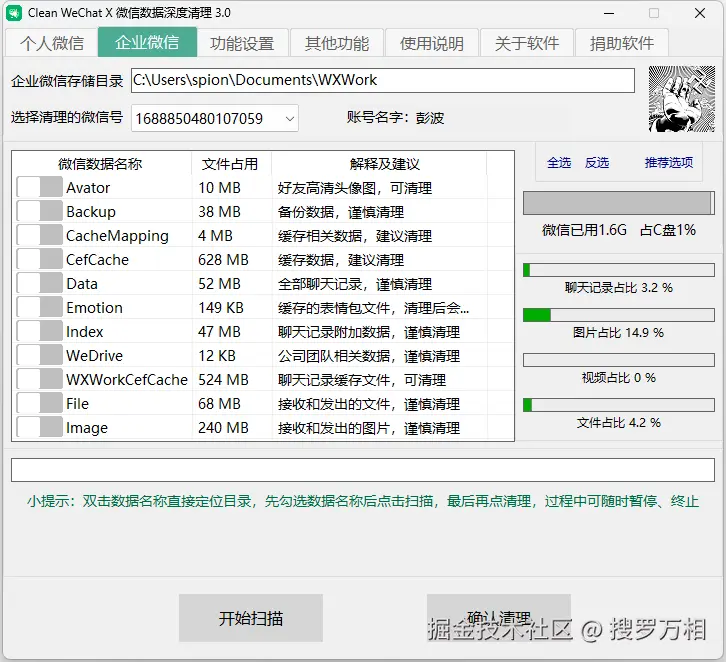Click the 524 MB size cell
The width and height of the screenshot is (726, 662).
(x=223, y=380)
